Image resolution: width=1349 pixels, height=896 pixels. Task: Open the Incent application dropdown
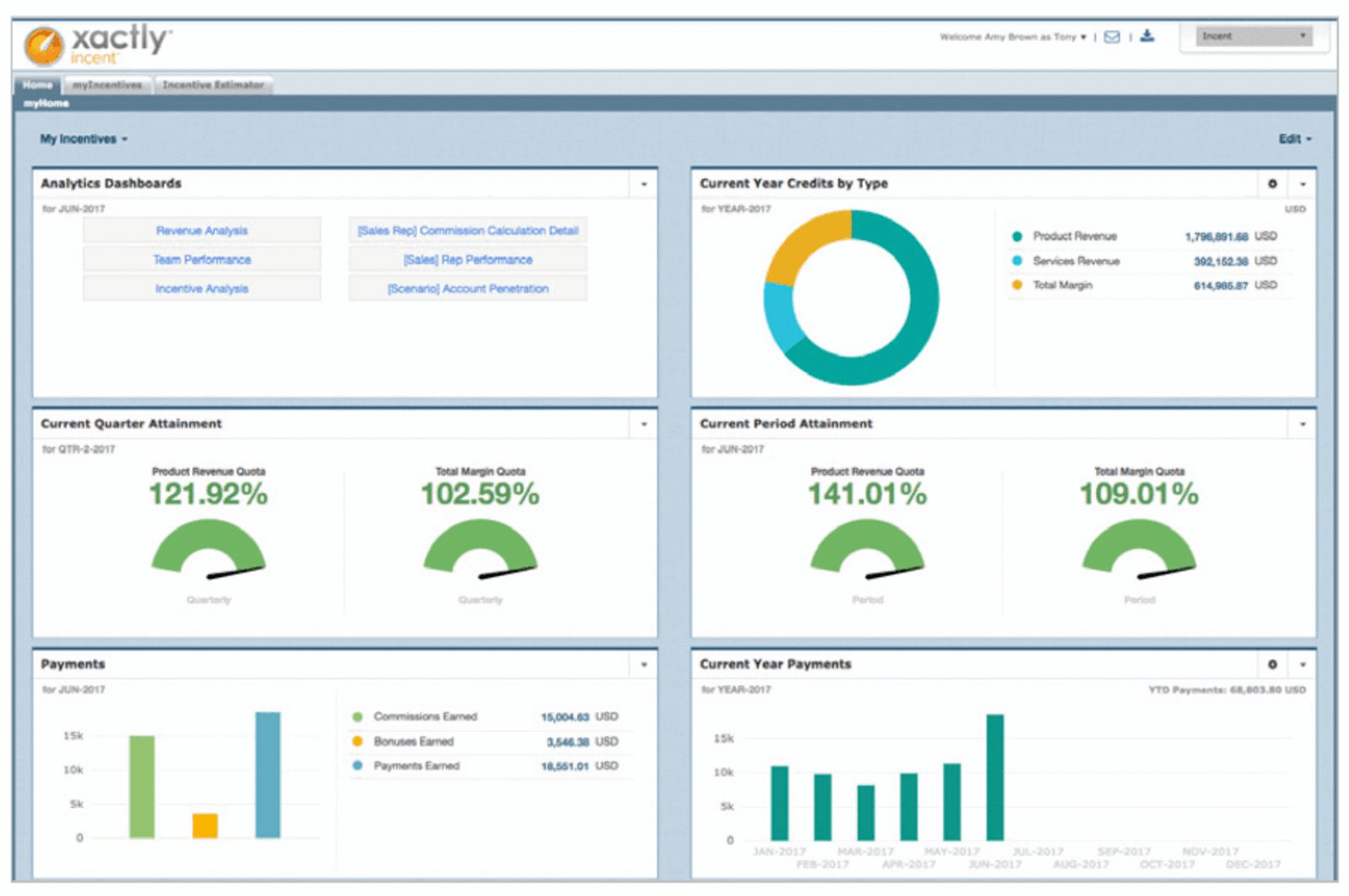pyautogui.click(x=1256, y=35)
